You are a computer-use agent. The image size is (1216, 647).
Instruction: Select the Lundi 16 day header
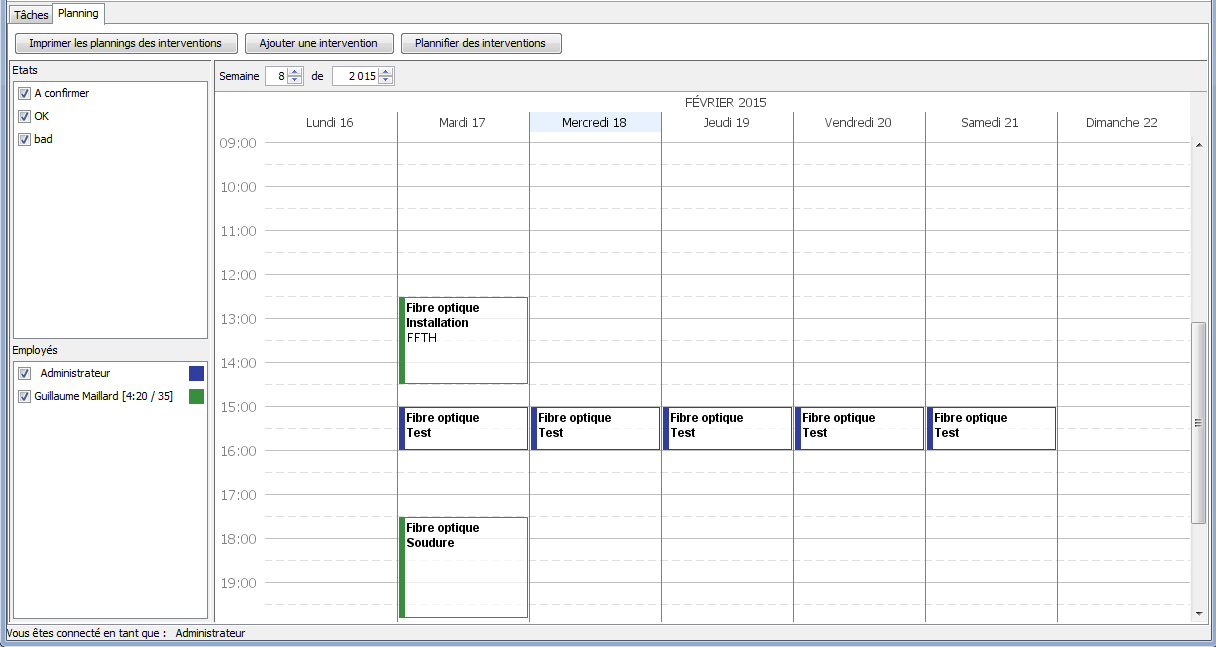[x=330, y=122]
